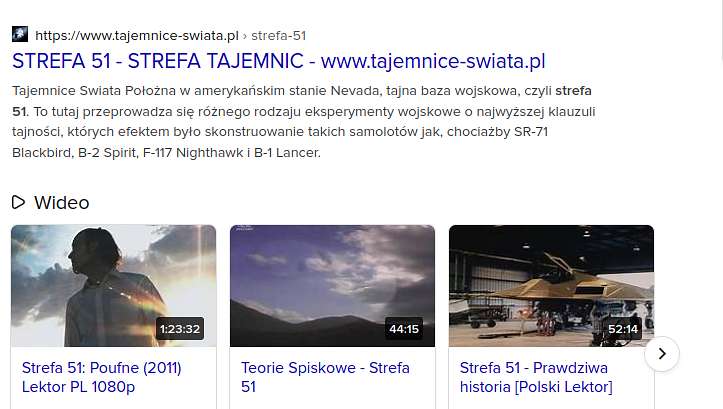Open the Wideo section heading
This screenshot has height=409, width=723.
(61, 203)
